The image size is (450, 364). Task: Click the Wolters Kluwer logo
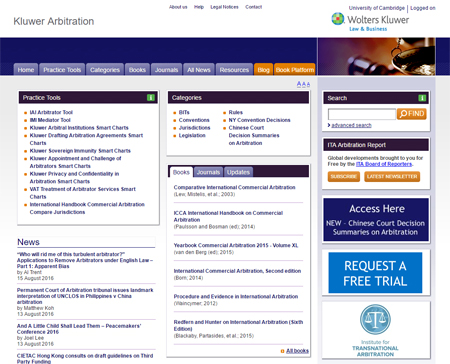(x=370, y=22)
